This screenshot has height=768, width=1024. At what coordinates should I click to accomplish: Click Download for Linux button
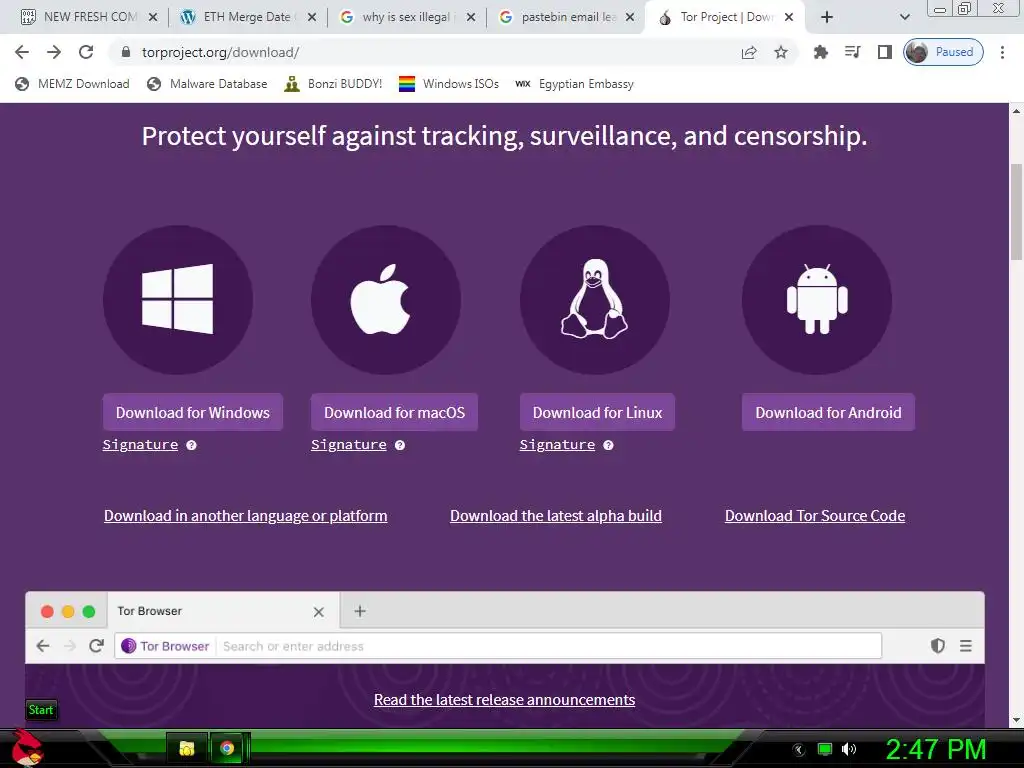(x=598, y=412)
